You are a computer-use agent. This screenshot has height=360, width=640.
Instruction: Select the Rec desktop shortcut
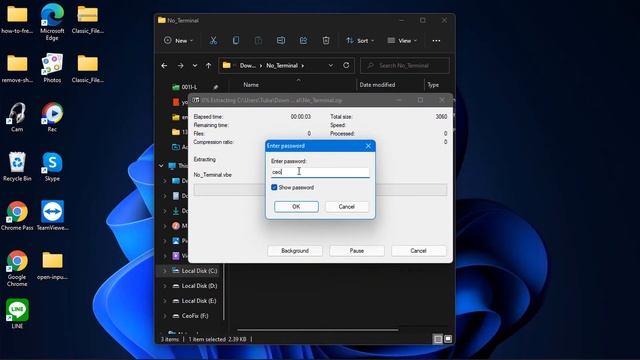(52, 117)
